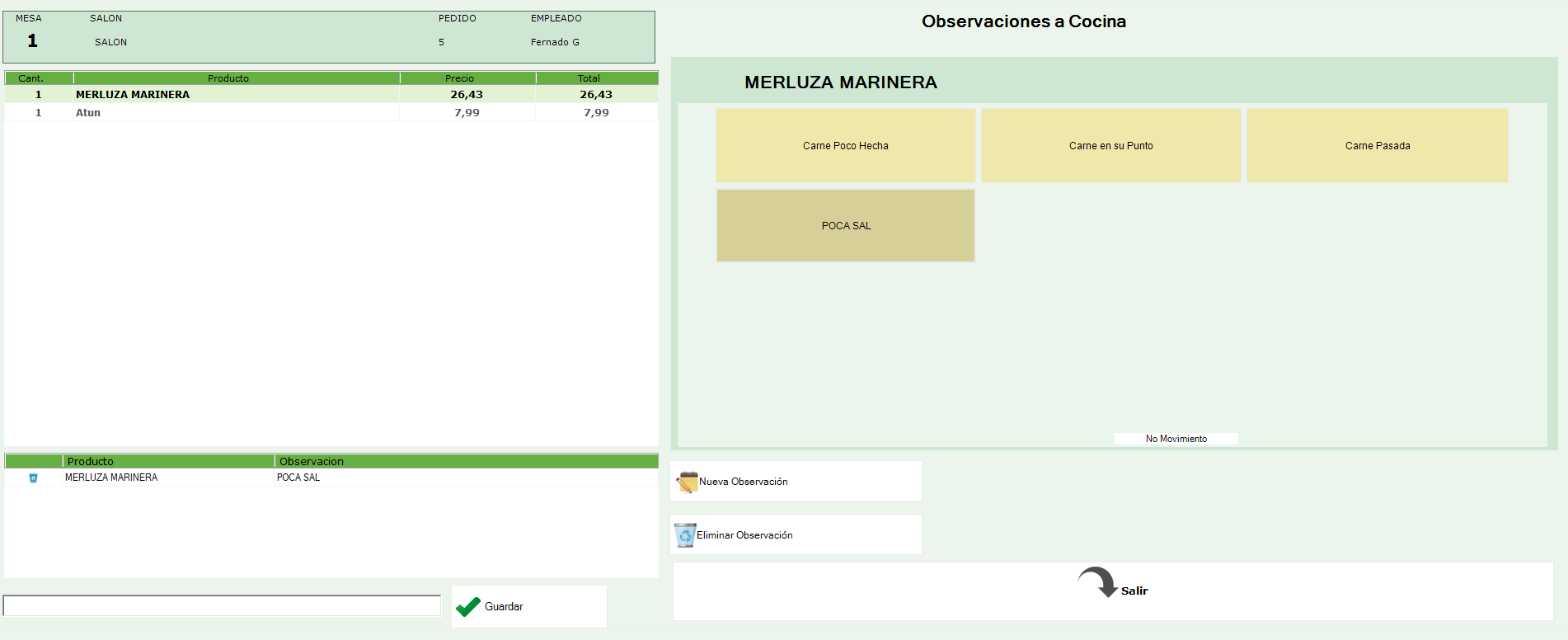
Task: Click the Total column header
Action: [x=589, y=78]
